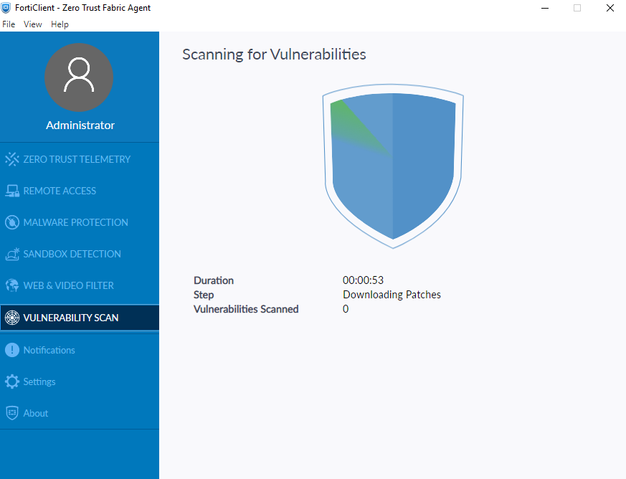Image resolution: width=626 pixels, height=479 pixels.
Task: Click the scanning shield progress graphic
Action: tap(393, 166)
